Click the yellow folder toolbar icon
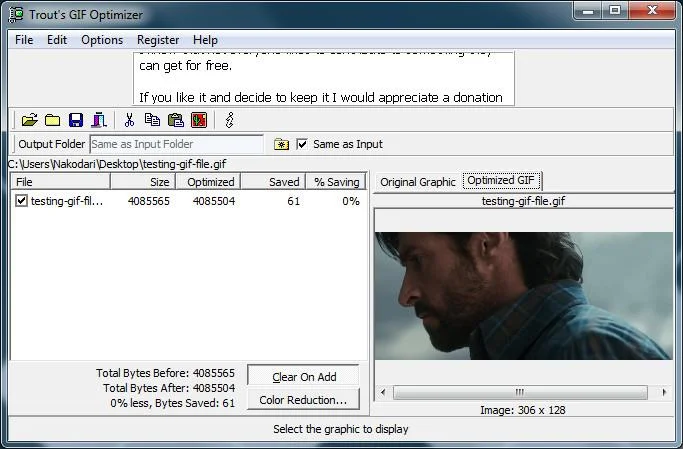The image size is (683, 449). tap(53, 120)
